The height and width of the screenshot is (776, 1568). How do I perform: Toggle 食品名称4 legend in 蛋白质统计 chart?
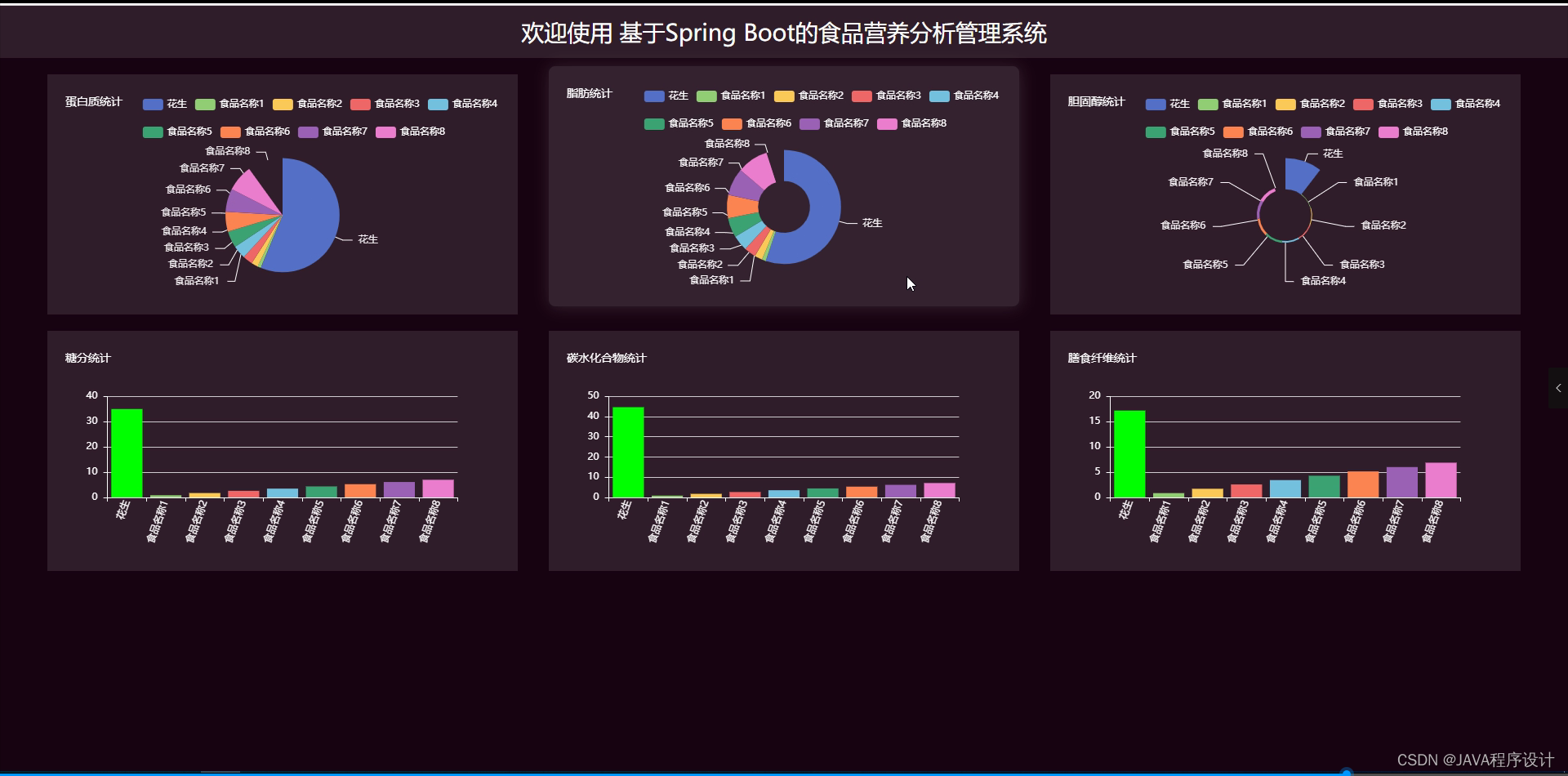462,104
